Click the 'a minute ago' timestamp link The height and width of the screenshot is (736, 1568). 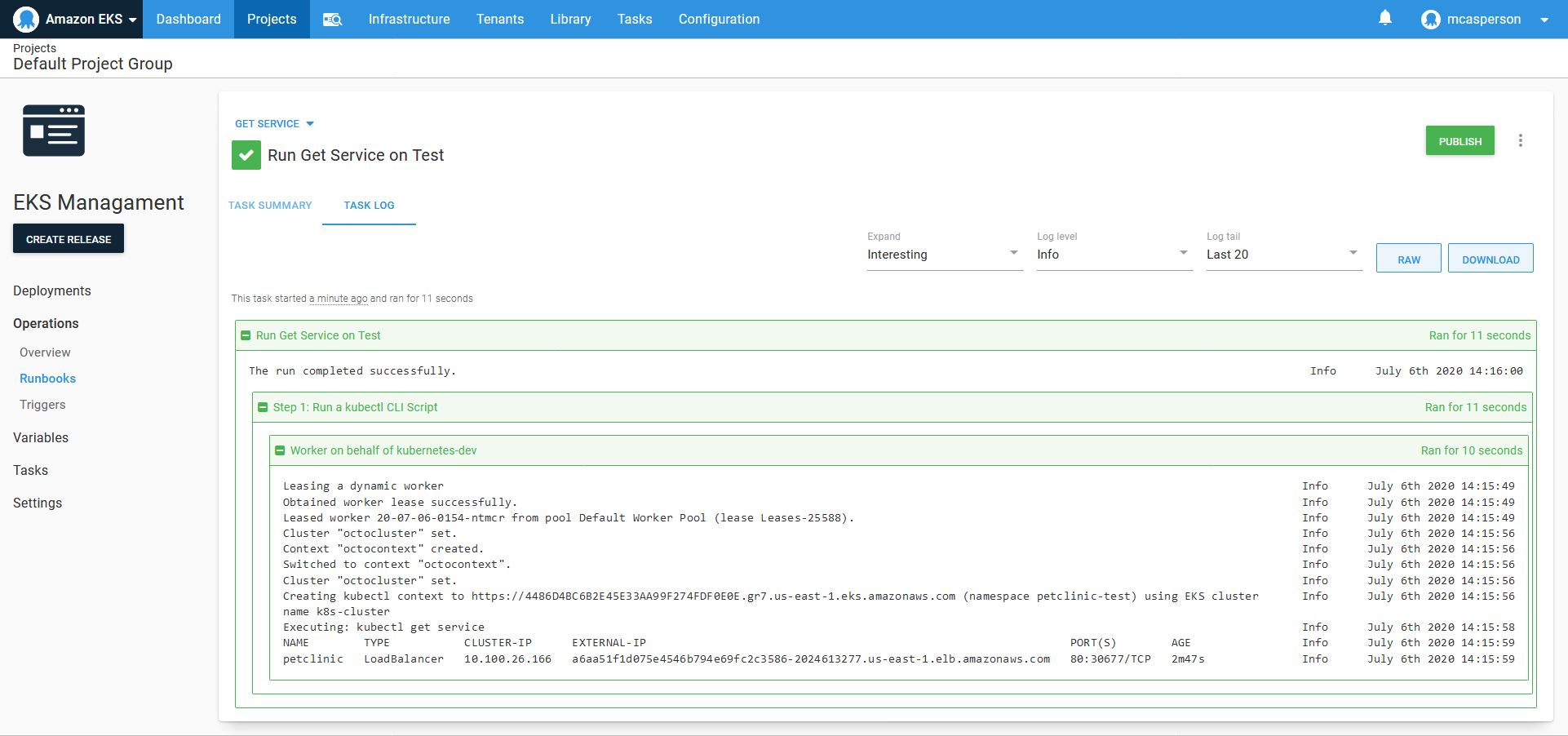coord(339,299)
